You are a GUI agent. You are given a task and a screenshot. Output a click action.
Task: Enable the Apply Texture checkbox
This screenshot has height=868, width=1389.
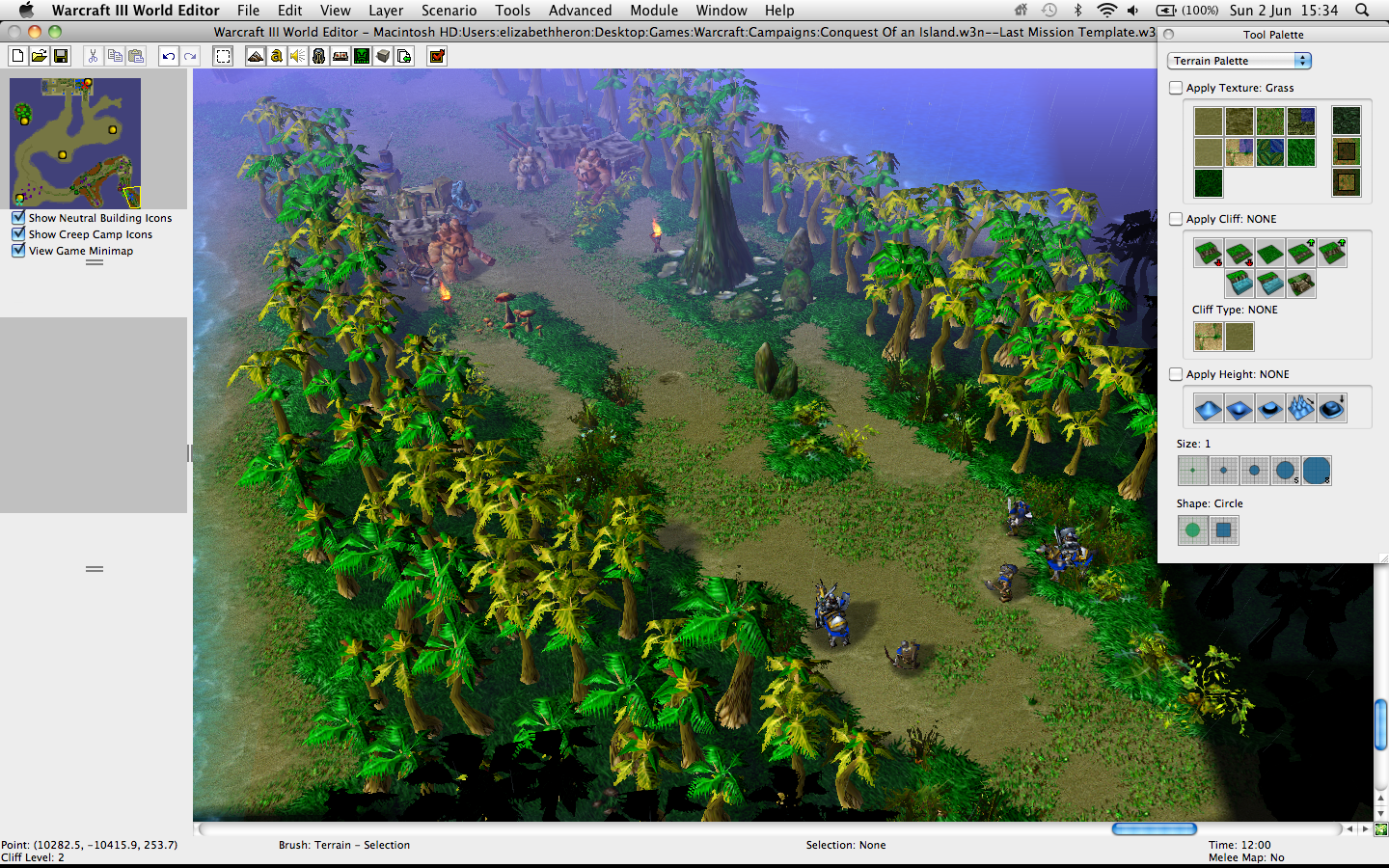(x=1176, y=88)
